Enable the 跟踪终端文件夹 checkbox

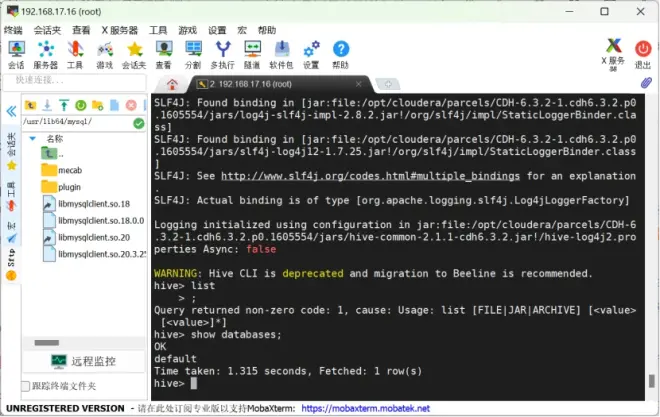pos(26,386)
